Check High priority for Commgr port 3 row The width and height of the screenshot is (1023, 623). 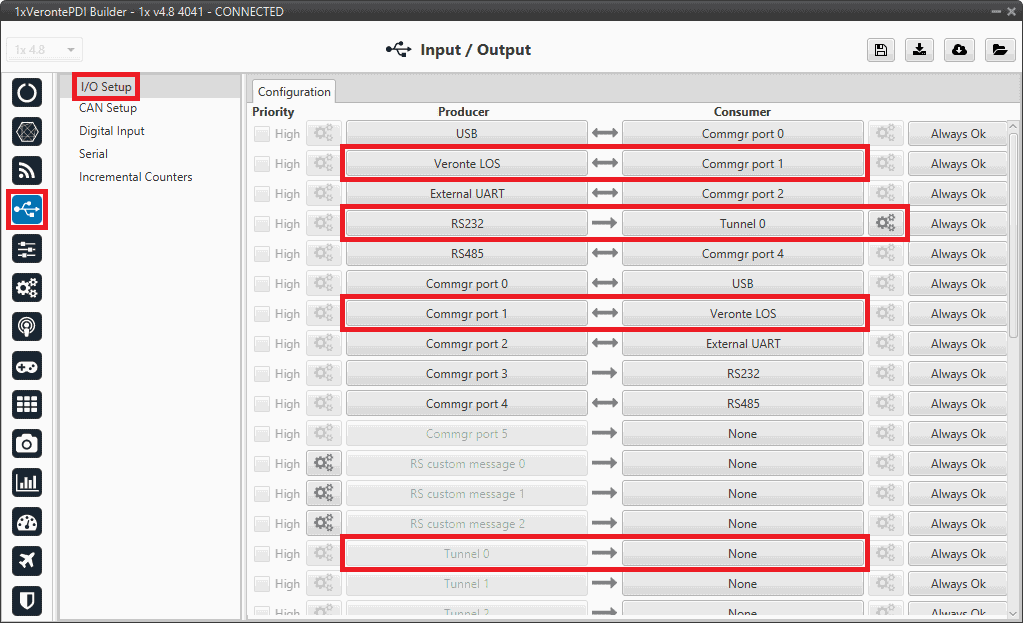tap(262, 374)
